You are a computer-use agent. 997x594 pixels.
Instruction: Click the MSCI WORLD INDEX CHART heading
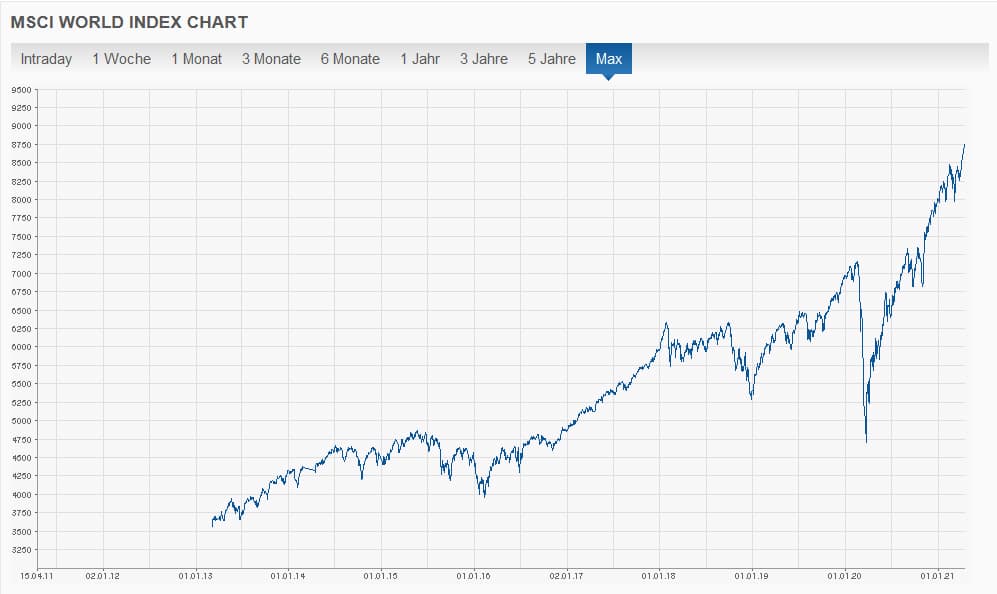tap(129, 21)
